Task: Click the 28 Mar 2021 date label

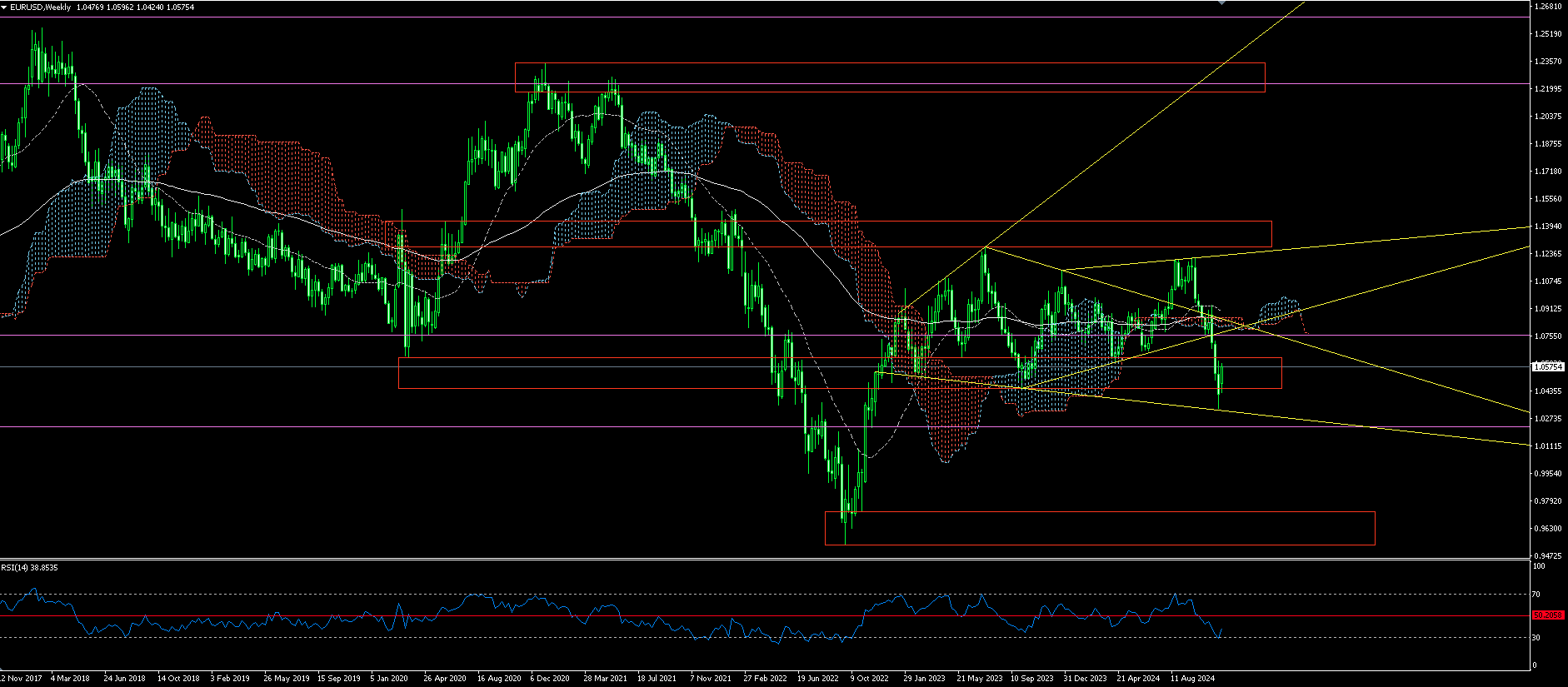Action: pos(605,678)
